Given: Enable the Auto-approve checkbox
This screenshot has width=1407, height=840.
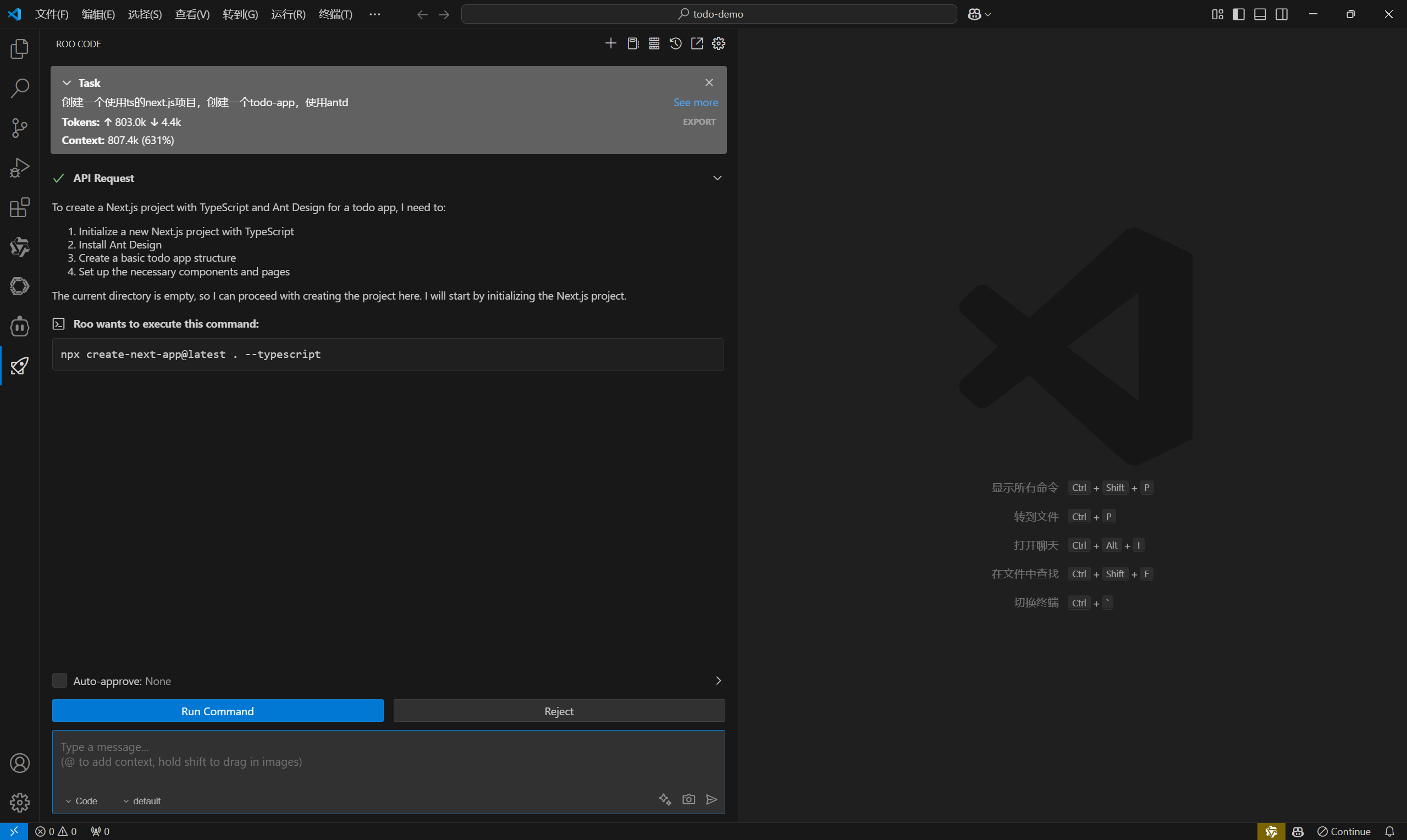Looking at the screenshot, I should (59, 681).
